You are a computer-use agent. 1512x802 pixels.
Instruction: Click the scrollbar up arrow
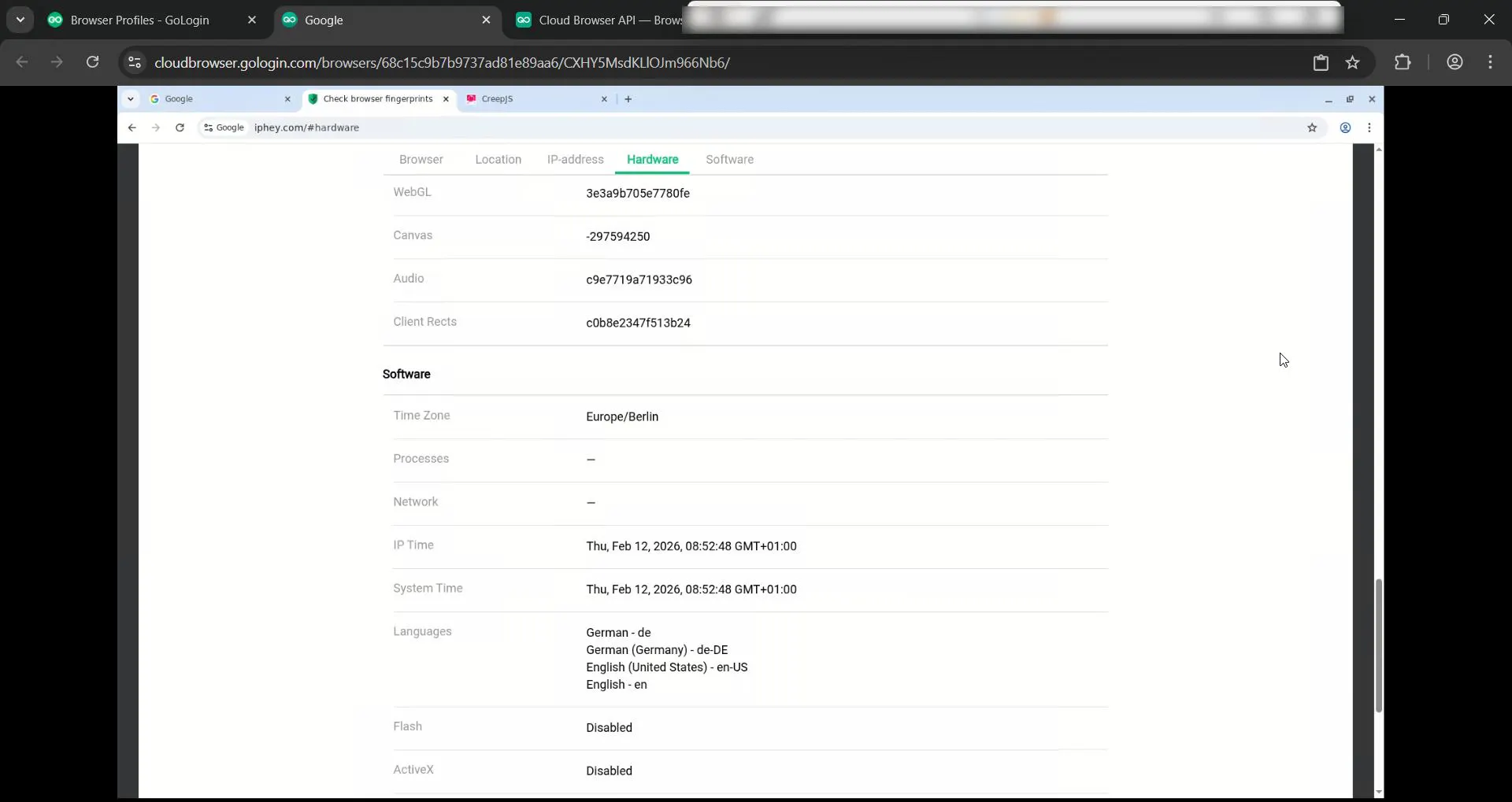coord(1378,150)
